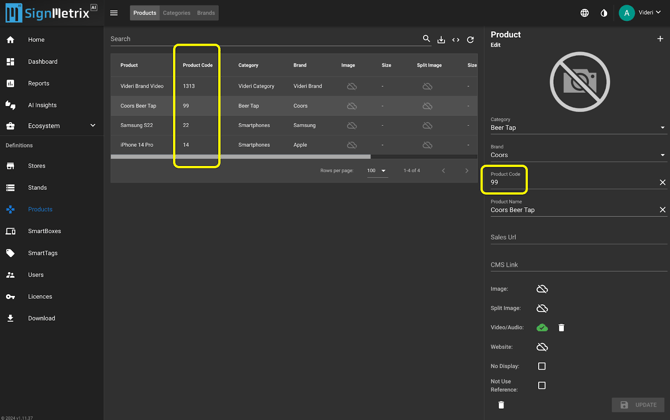
Task: Open the rows per page dropdown
Action: pyautogui.click(x=377, y=171)
